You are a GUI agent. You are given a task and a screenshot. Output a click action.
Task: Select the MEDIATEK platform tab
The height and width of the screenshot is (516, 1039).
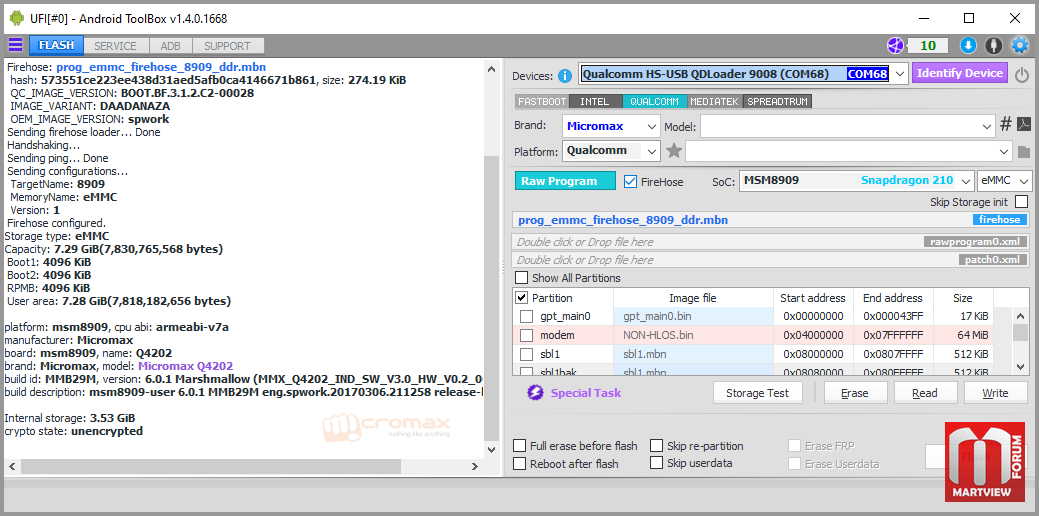(x=715, y=102)
